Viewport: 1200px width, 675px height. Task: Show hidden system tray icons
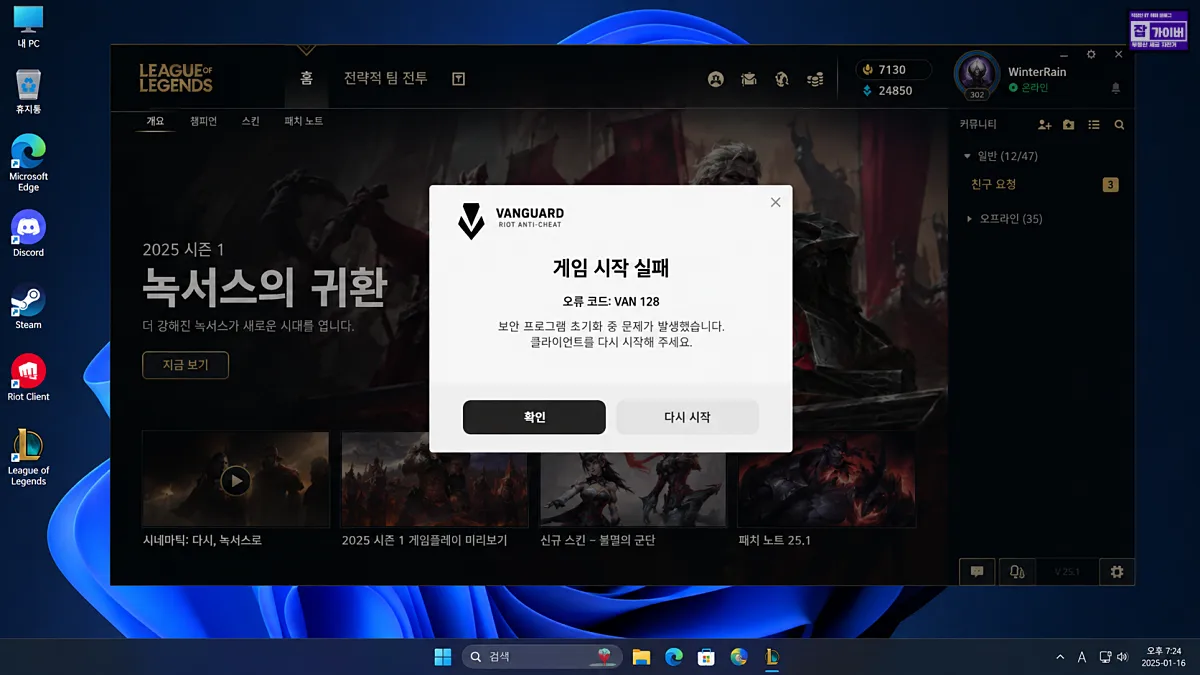coord(1060,657)
